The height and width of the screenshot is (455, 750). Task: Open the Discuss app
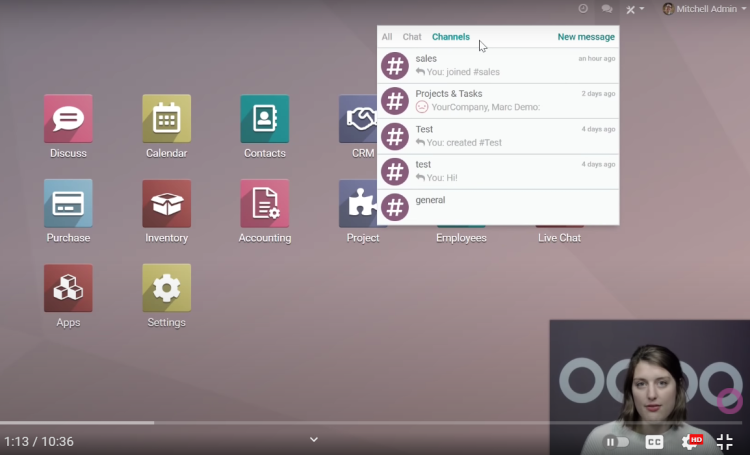point(68,119)
